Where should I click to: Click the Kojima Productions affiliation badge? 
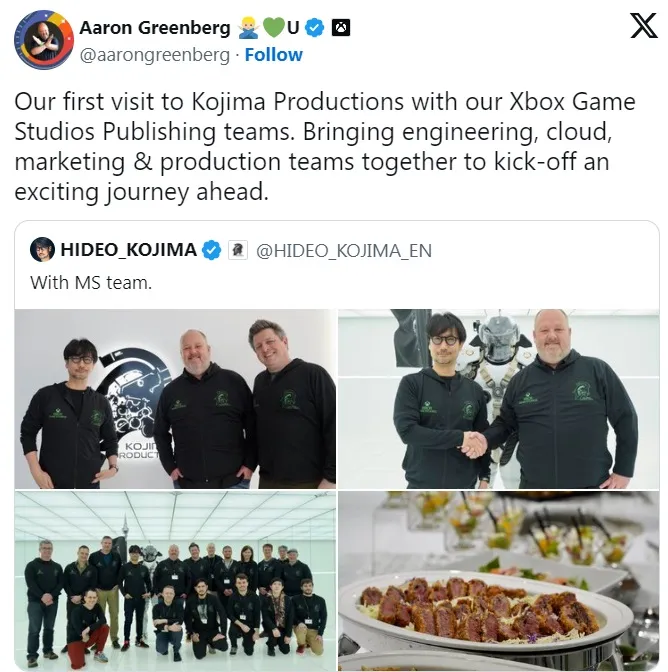pos(238,250)
